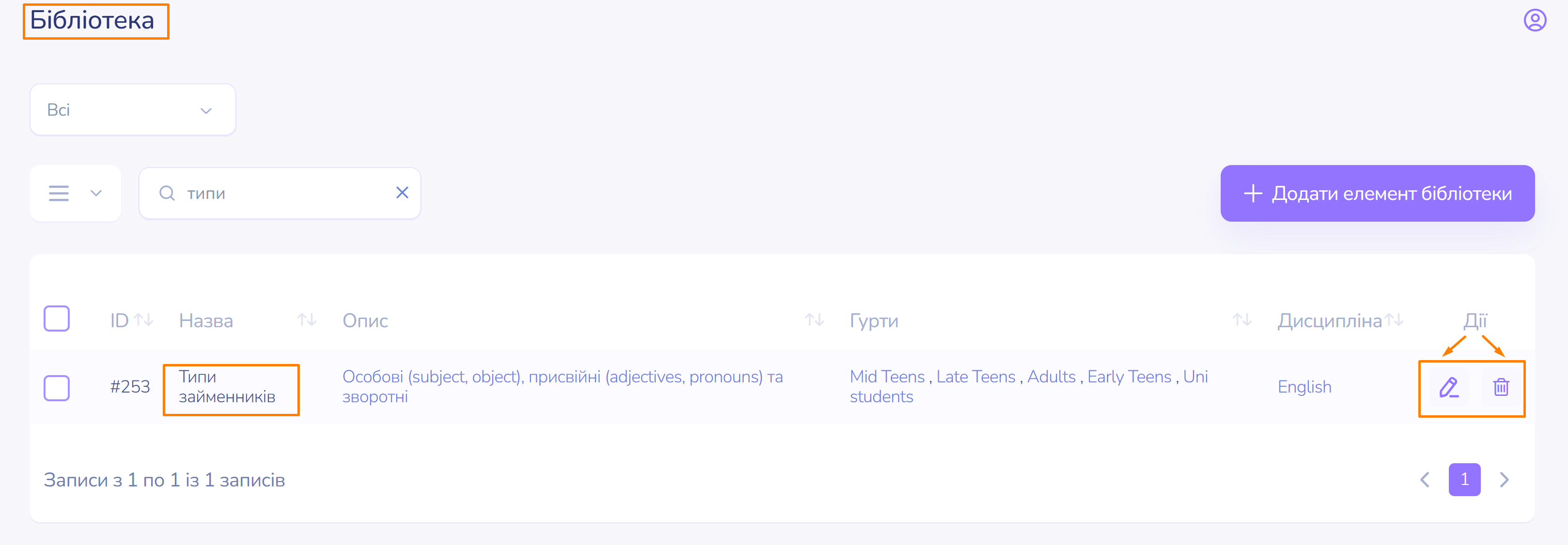Viewport: 1568px width, 545px height.
Task: Go to previous page with left chevron
Action: pos(1425,480)
